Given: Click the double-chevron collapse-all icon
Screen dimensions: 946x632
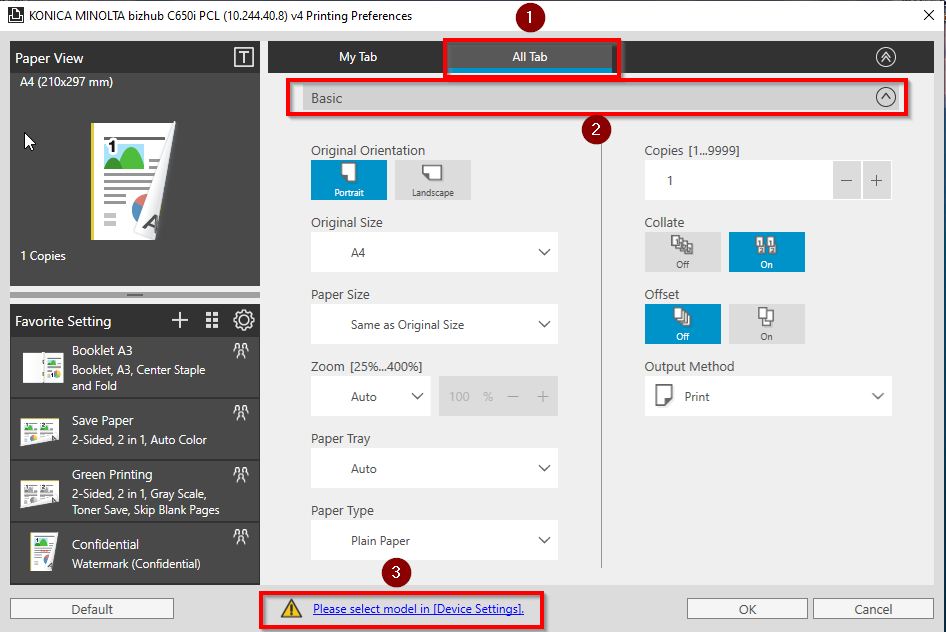Looking at the screenshot, I should pyautogui.click(x=885, y=57).
